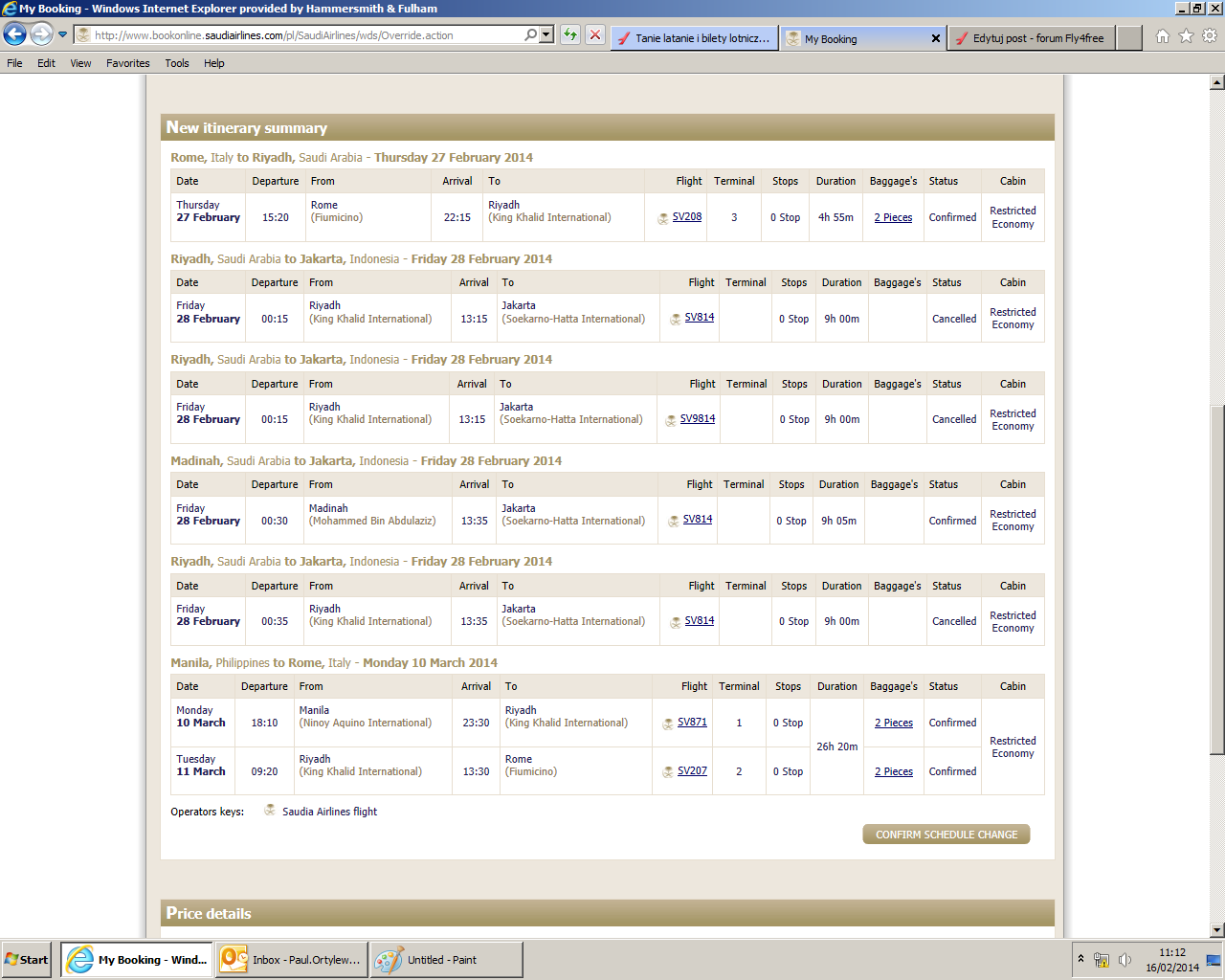The height and width of the screenshot is (980, 1225).
Task: Click '4h 55m' duration cell
Action: (x=835, y=218)
